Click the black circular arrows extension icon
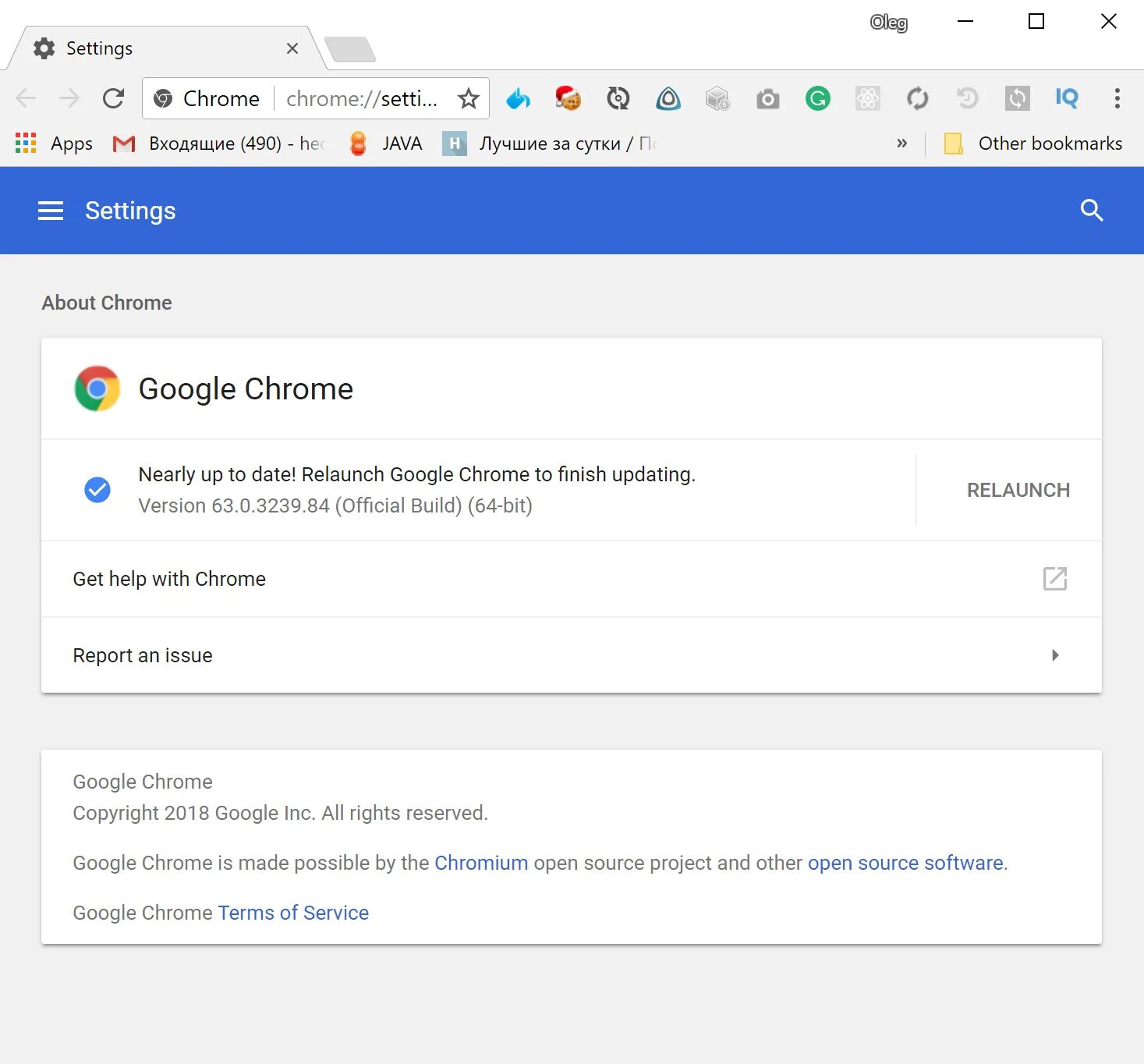Image resolution: width=1144 pixels, height=1064 pixels. 618,98
